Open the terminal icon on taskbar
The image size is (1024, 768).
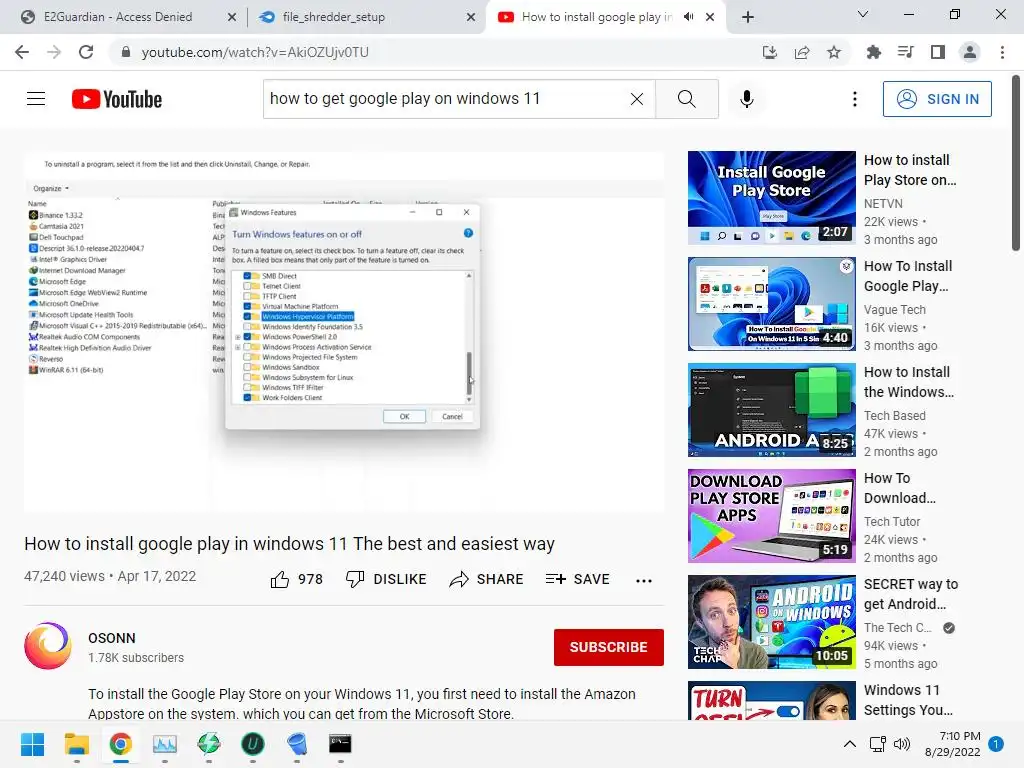(340, 744)
